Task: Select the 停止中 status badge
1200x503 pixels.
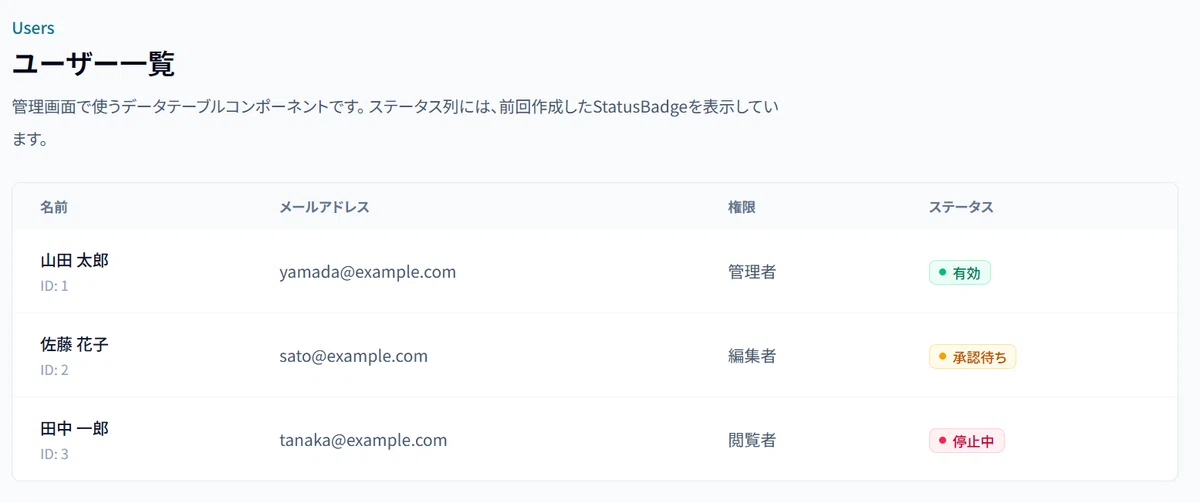Action: pyautogui.click(x=967, y=440)
